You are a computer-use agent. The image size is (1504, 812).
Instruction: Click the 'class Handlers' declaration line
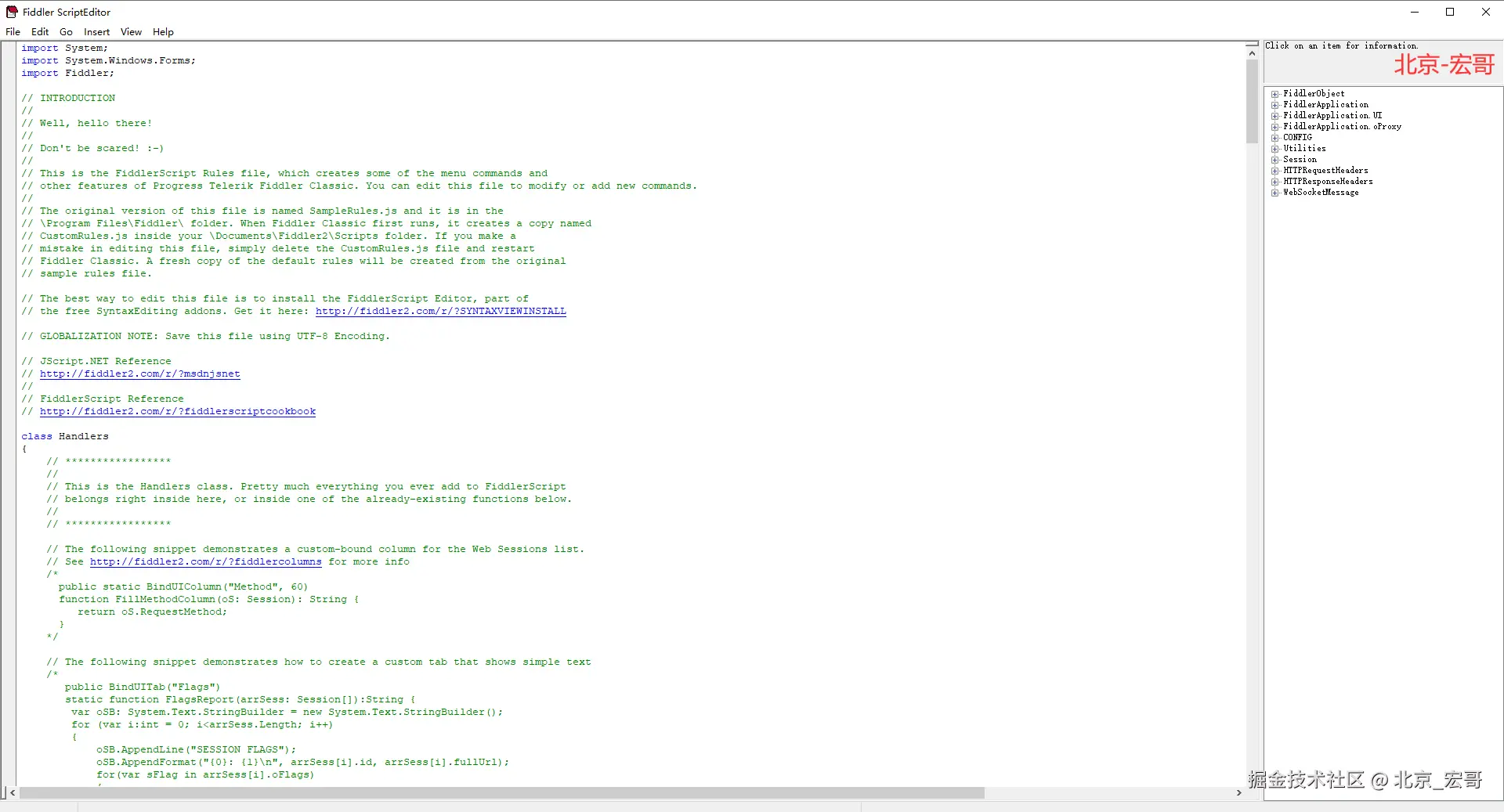point(65,437)
